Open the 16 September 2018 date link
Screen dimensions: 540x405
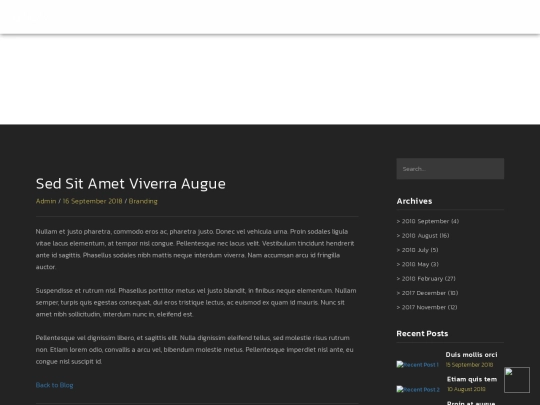click(92, 201)
